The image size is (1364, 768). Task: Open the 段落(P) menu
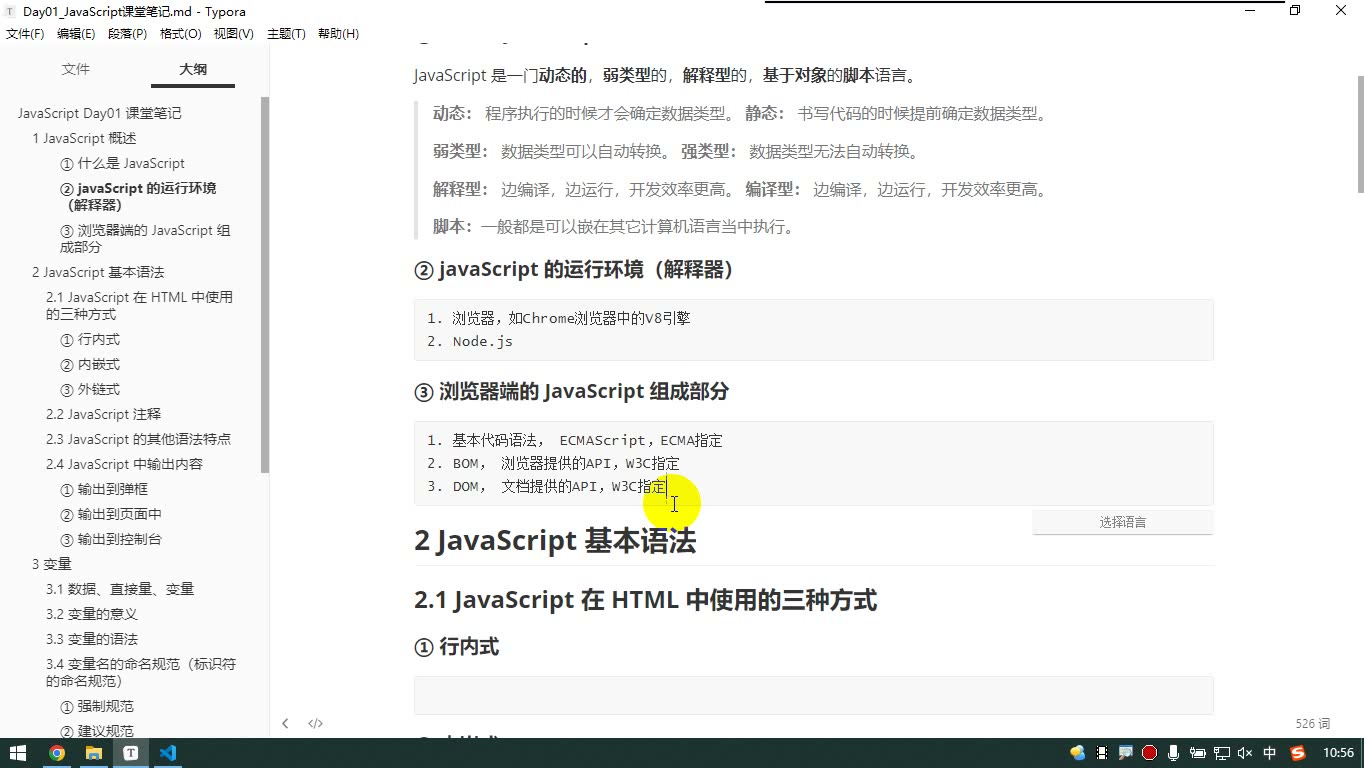(127, 34)
